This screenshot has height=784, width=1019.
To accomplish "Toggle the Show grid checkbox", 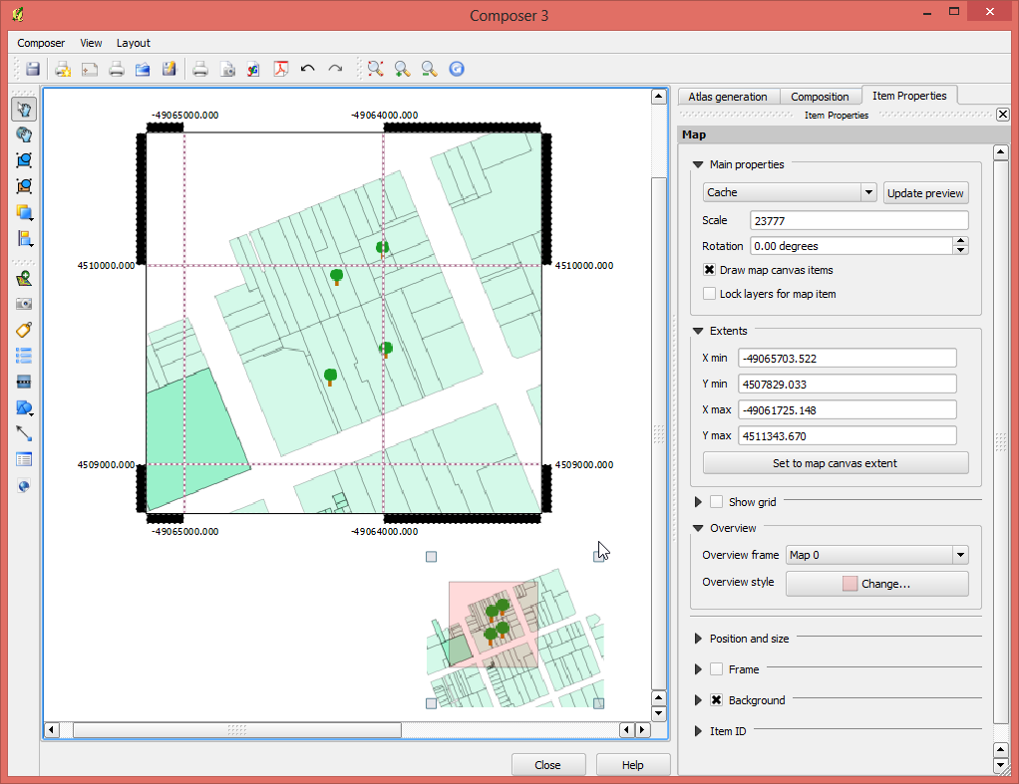I will coord(716,502).
